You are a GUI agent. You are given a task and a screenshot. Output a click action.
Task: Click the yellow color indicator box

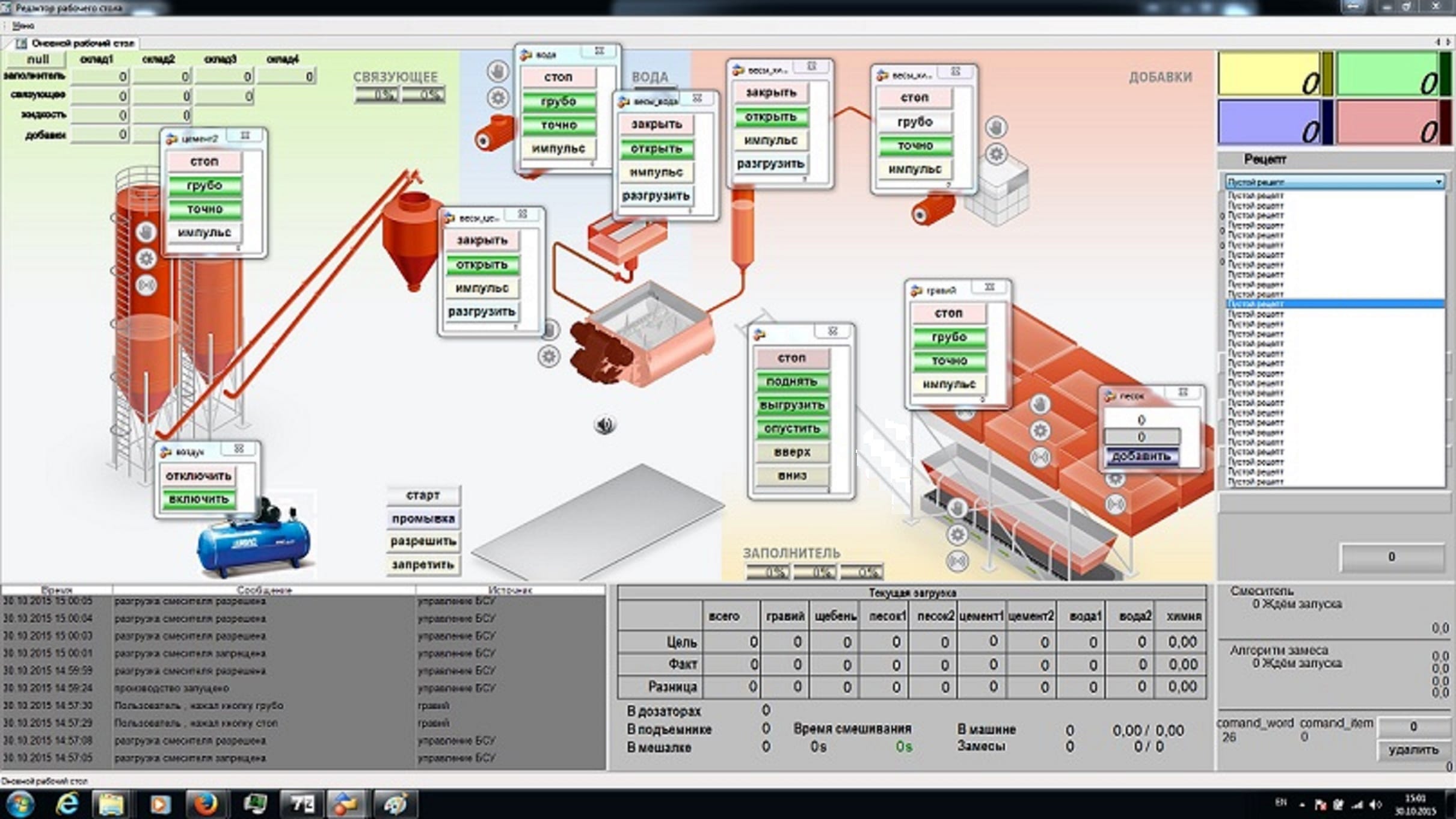tap(1269, 73)
